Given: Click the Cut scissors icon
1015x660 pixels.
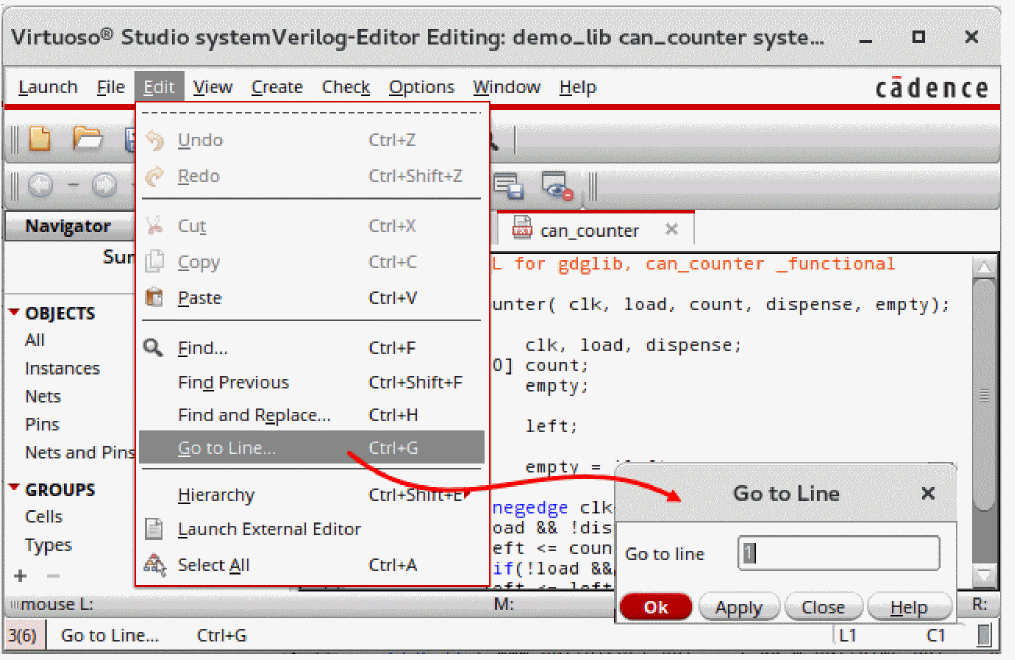Looking at the screenshot, I should click(x=154, y=225).
